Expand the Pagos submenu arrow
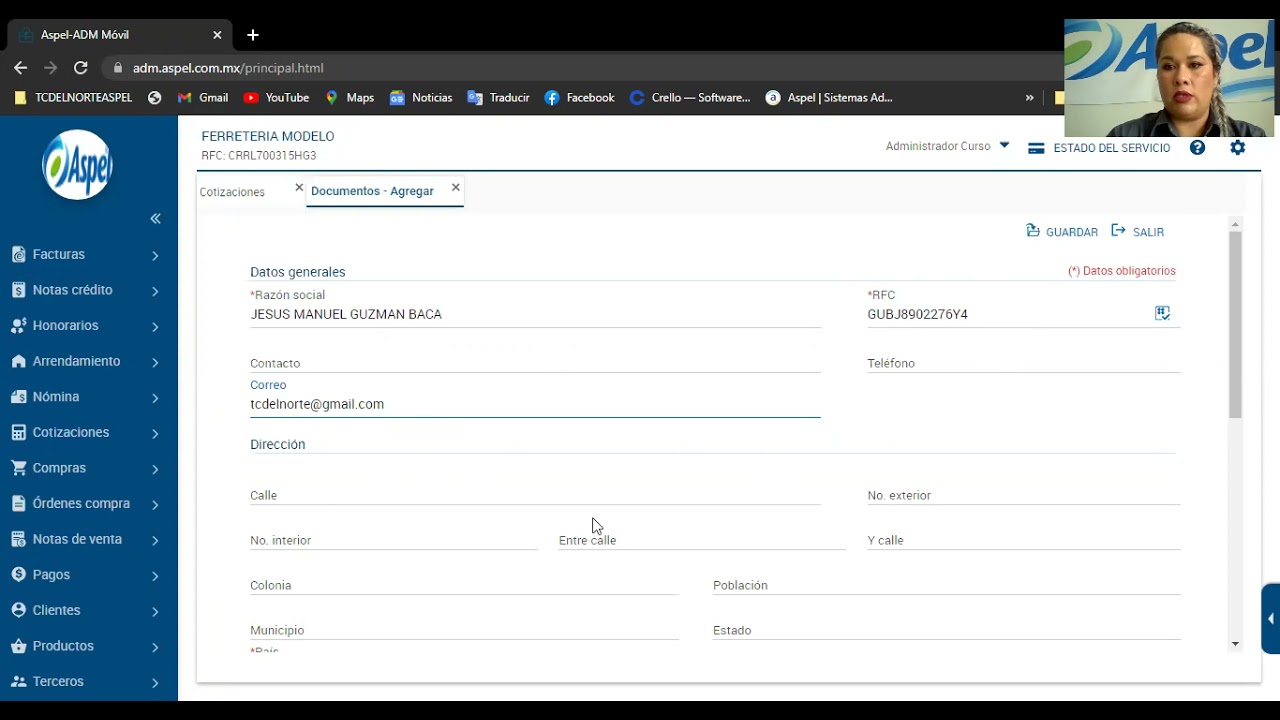The width and height of the screenshot is (1280, 720). (x=155, y=576)
